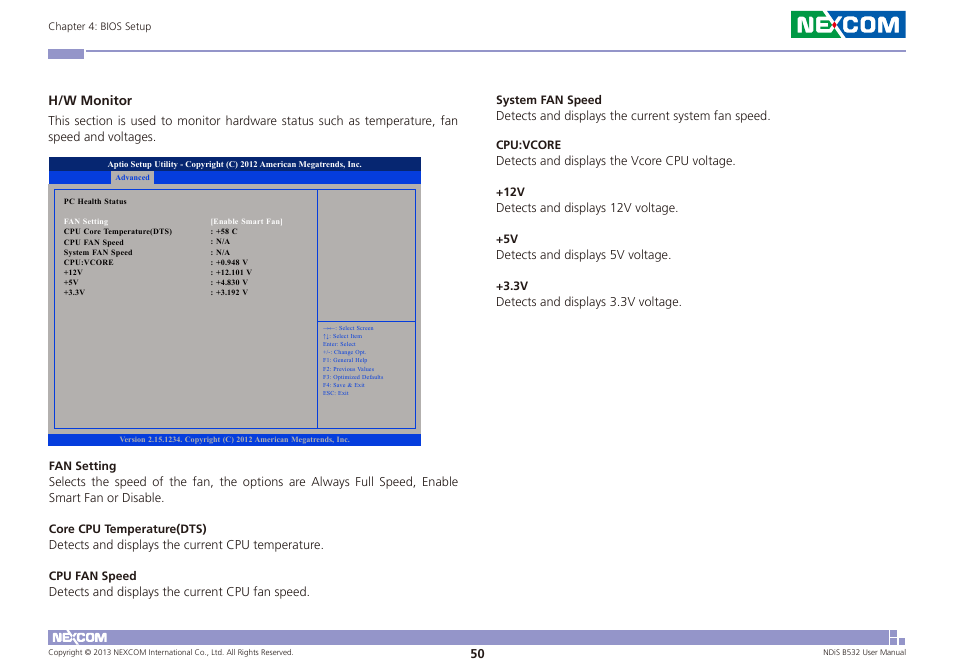
Task: Click the ESC: Exit hint
Action: coord(335,393)
